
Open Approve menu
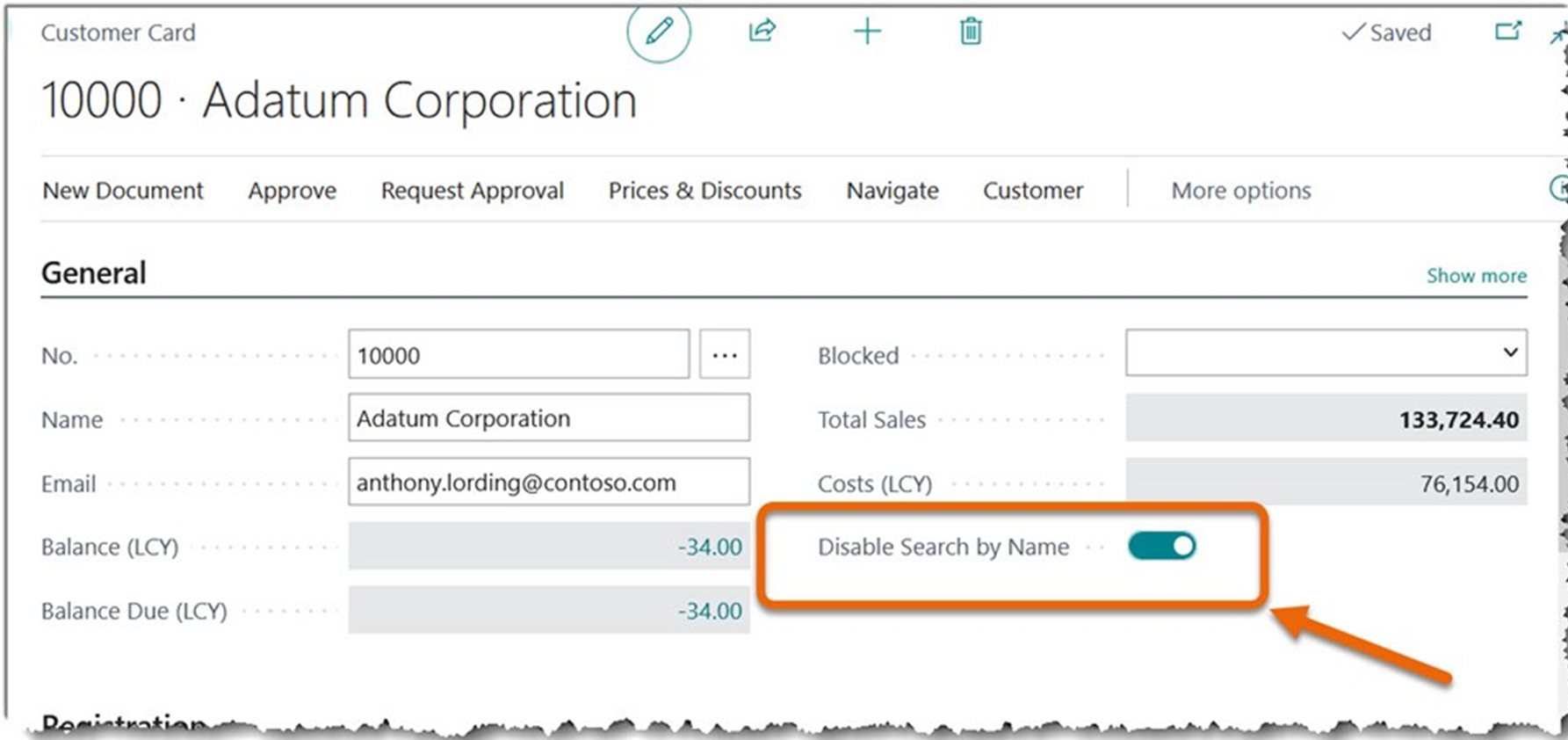(293, 191)
